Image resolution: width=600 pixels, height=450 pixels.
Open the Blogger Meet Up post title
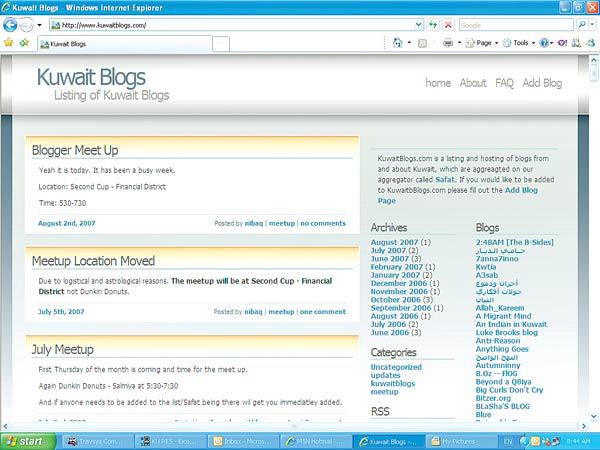tap(75, 150)
